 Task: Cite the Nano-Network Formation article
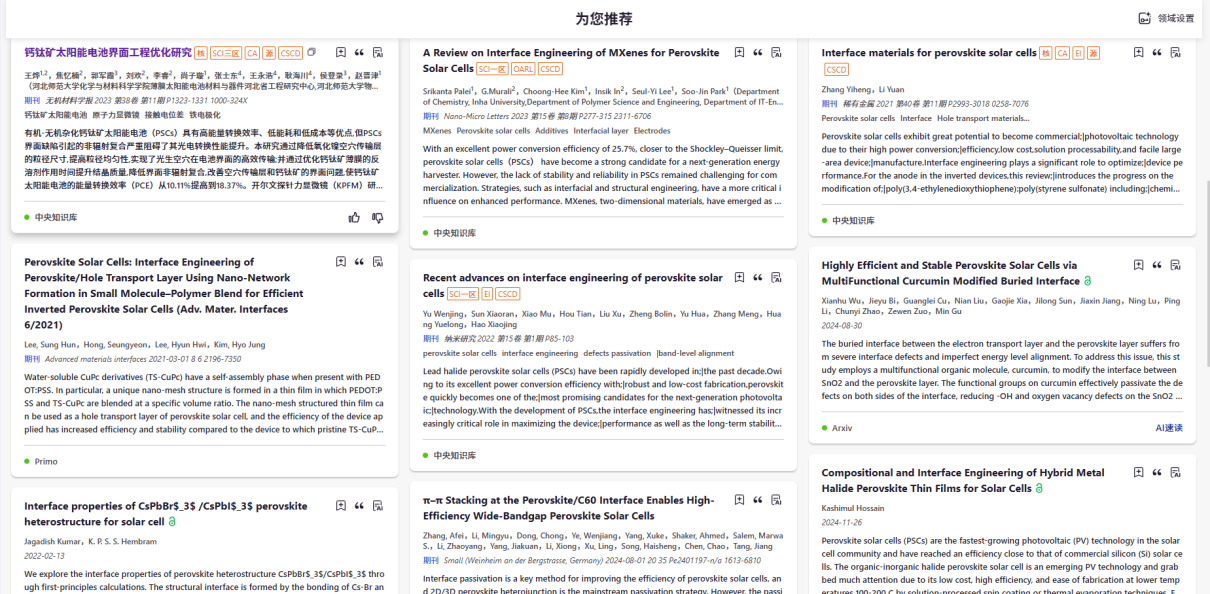point(359,262)
